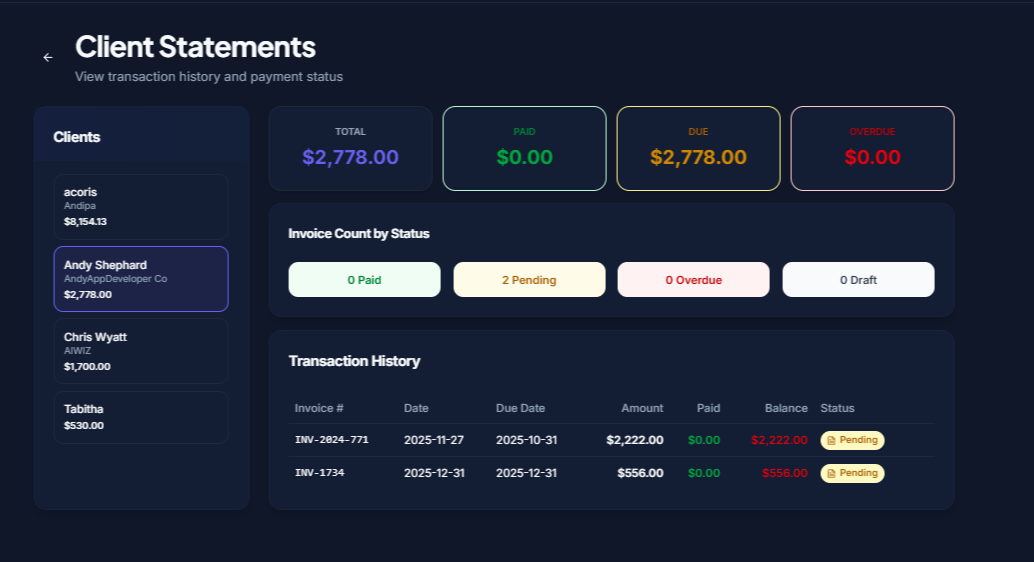Filter by 0 Paid status chip
This screenshot has height=562, width=1034.
point(364,280)
